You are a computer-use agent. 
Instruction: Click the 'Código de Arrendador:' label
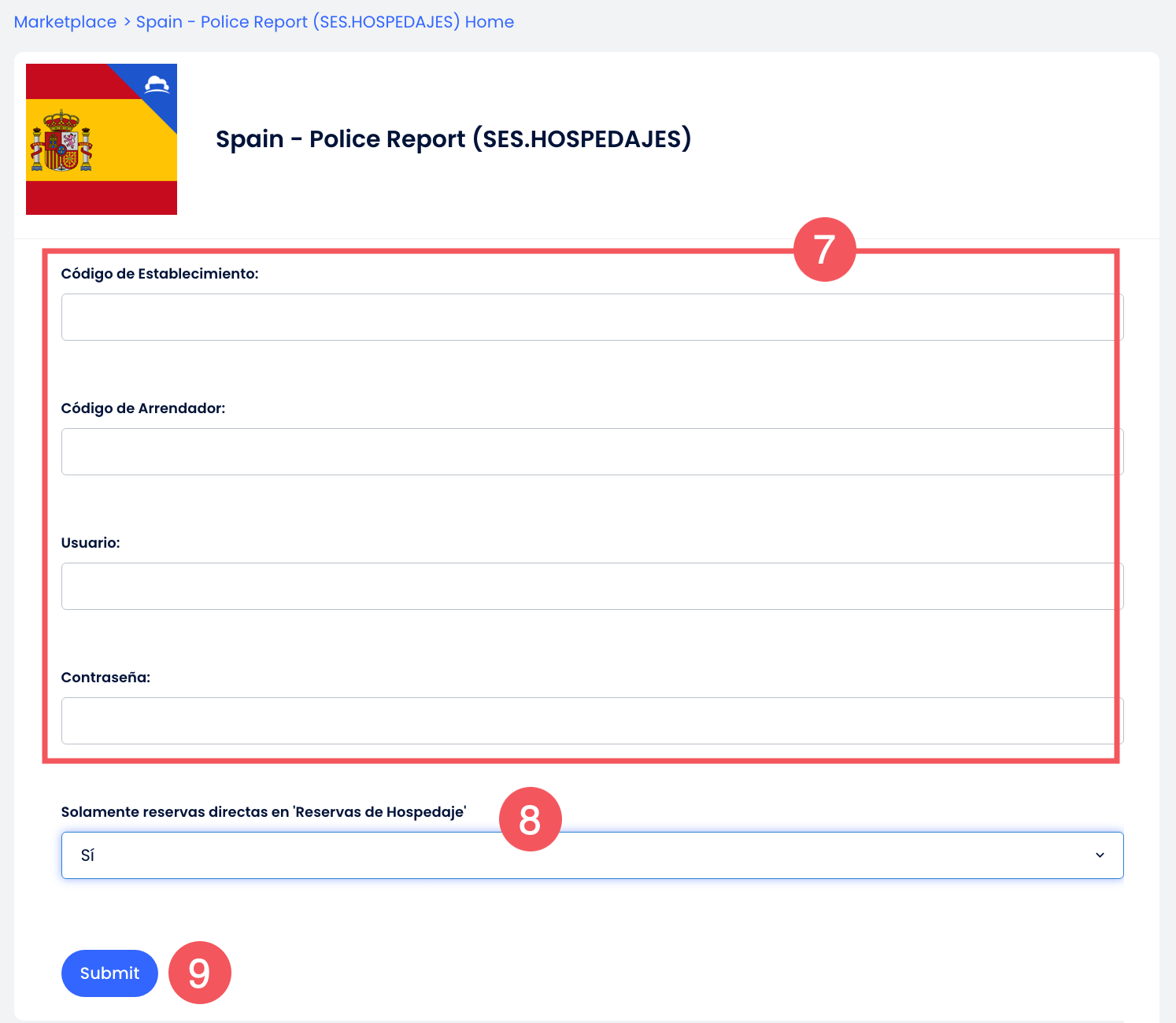pos(143,408)
